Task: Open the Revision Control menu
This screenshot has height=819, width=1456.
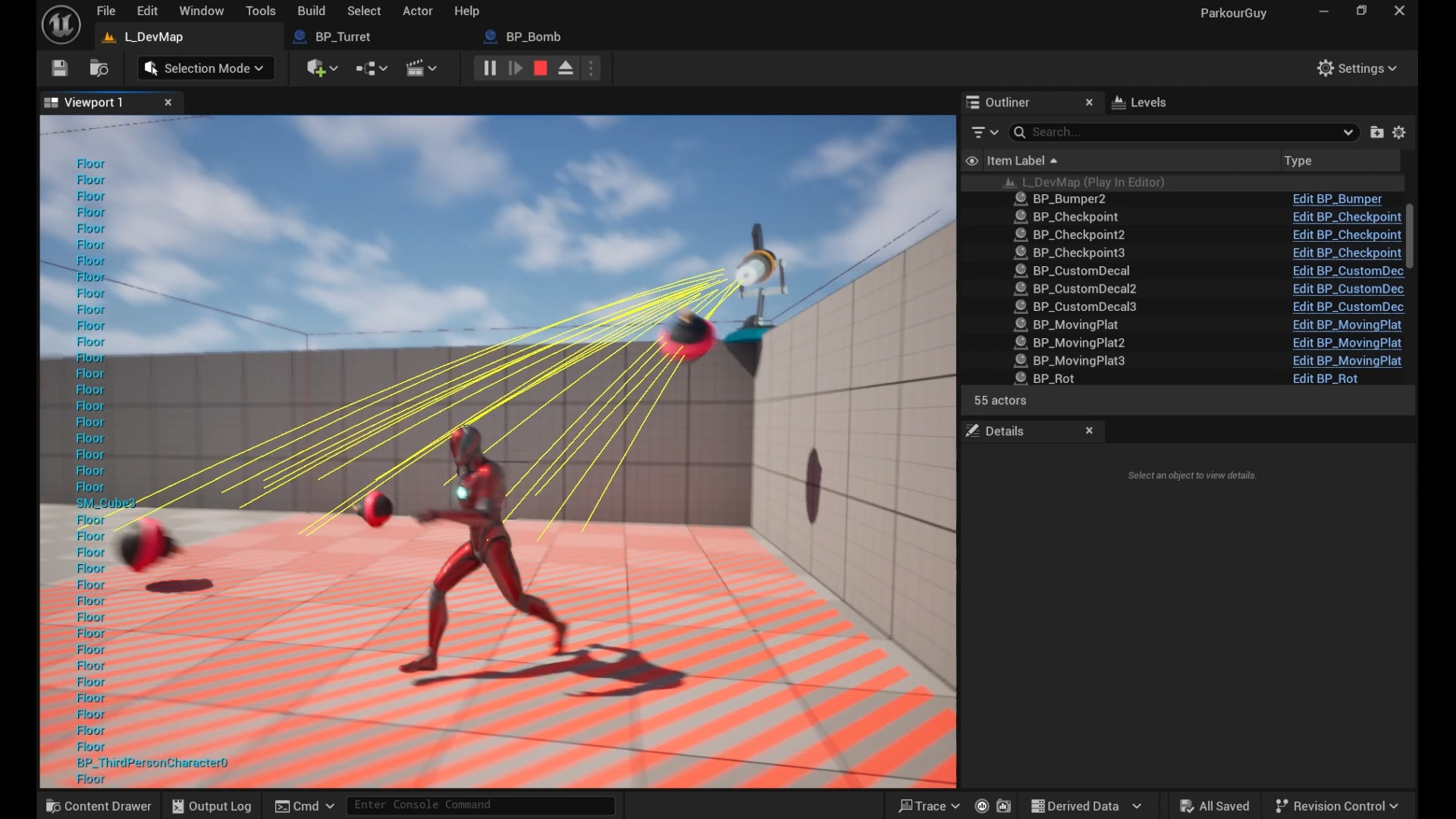Action: tap(1338, 806)
